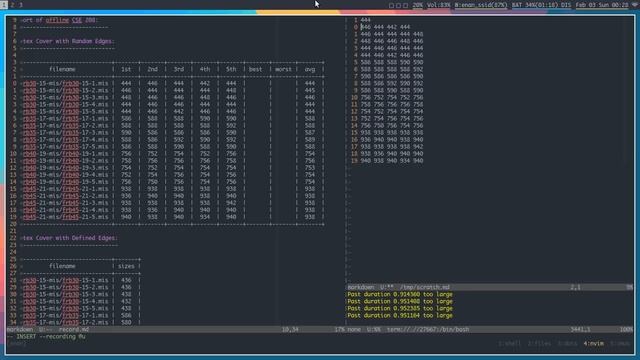Click frb40-19-1.mis in the Random Edges table

[65, 154]
